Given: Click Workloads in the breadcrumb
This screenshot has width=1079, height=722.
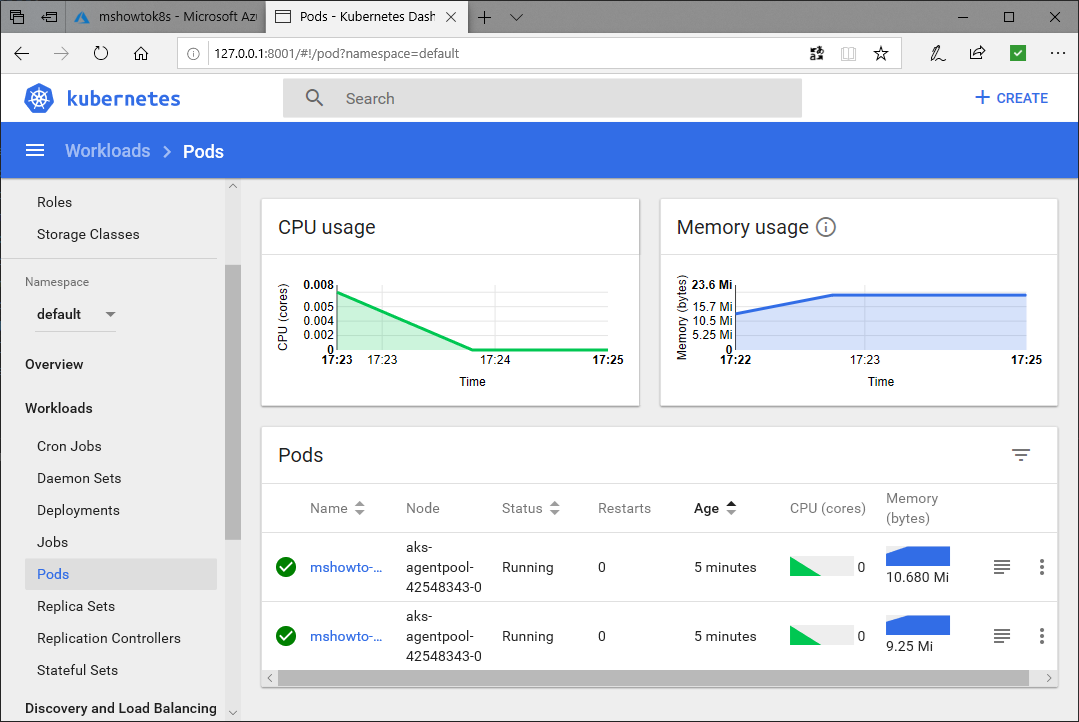Looking at the screenshot, I should (x=107, y=151).
